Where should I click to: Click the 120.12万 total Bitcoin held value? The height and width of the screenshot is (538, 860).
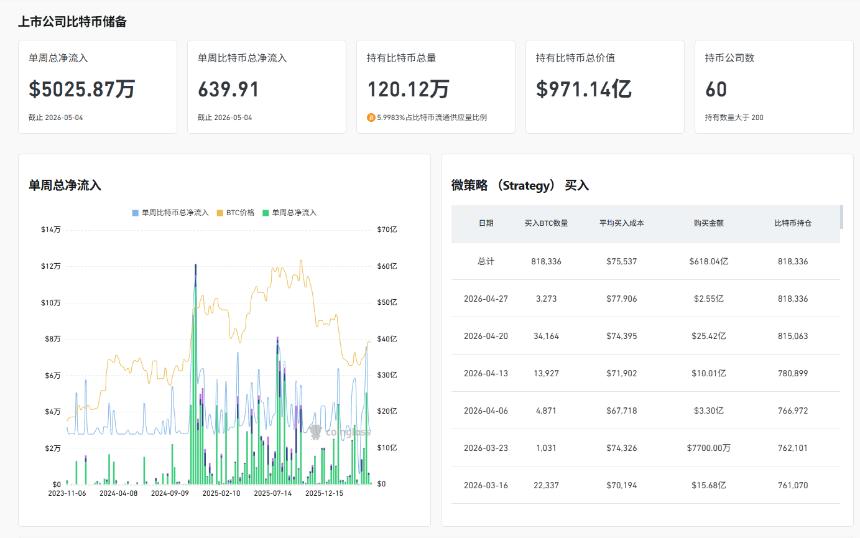[x=408, y=89]
